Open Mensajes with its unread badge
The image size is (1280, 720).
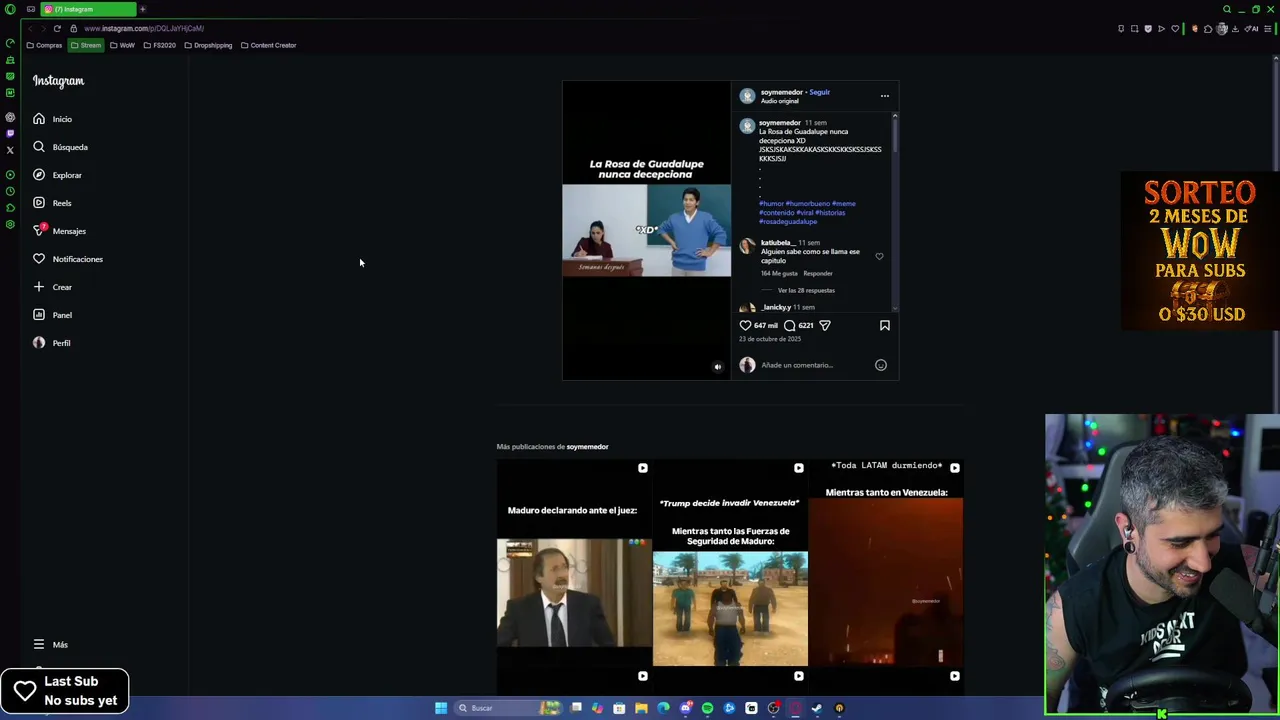pos(59,231)
